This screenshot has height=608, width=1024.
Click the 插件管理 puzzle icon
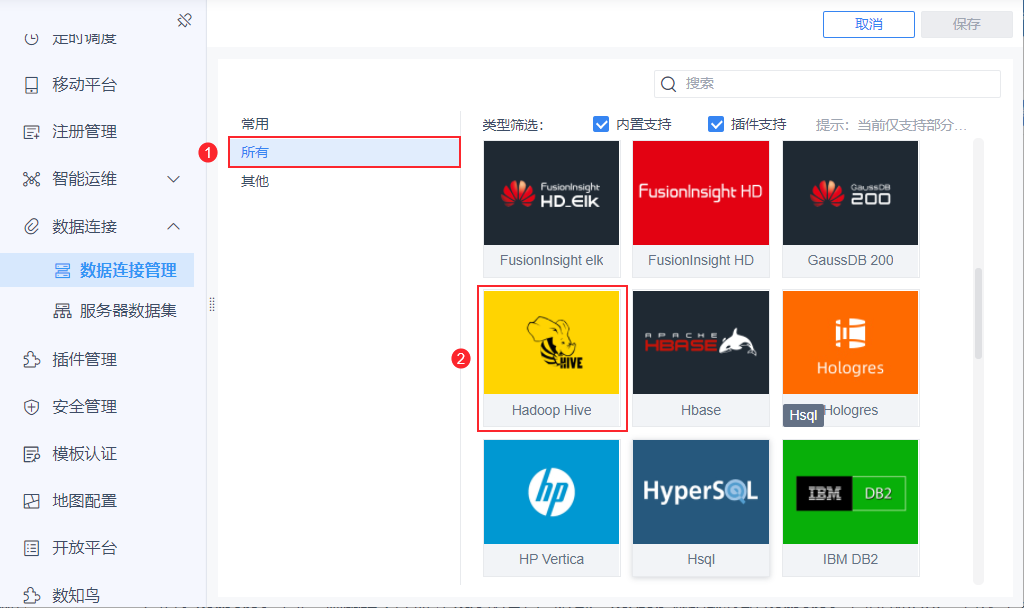[31, 359]
